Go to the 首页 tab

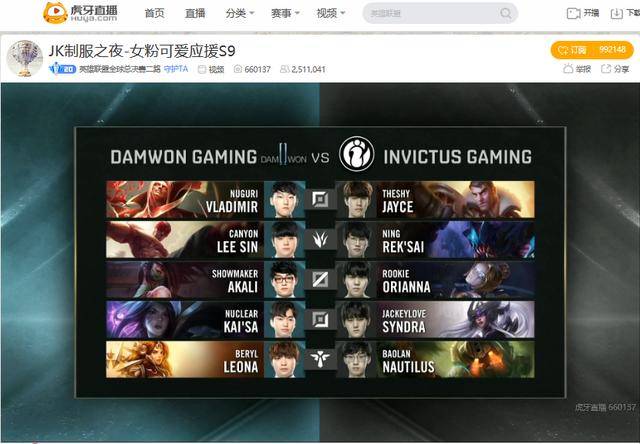point(155,13)
